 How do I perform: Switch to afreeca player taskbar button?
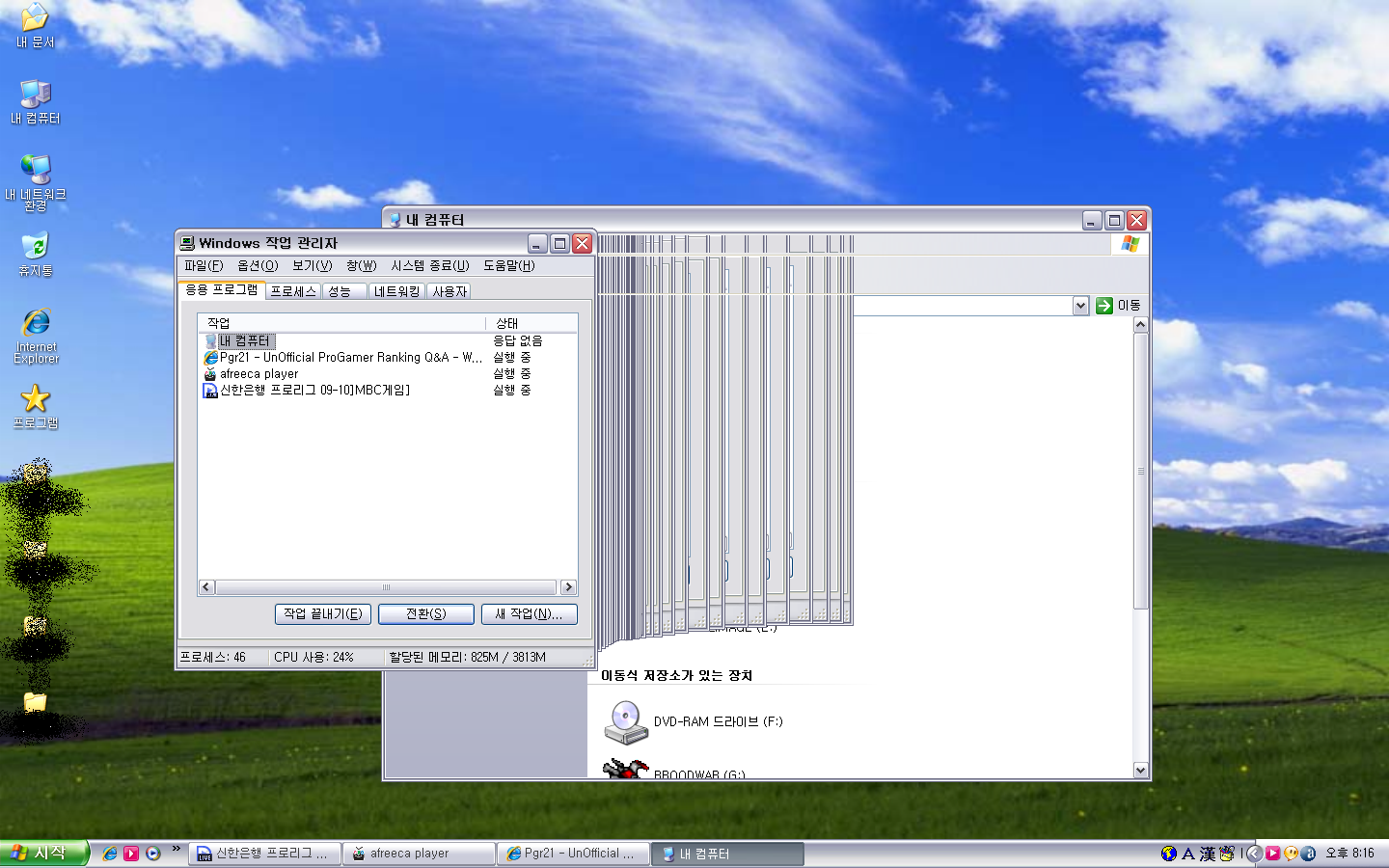419,854
